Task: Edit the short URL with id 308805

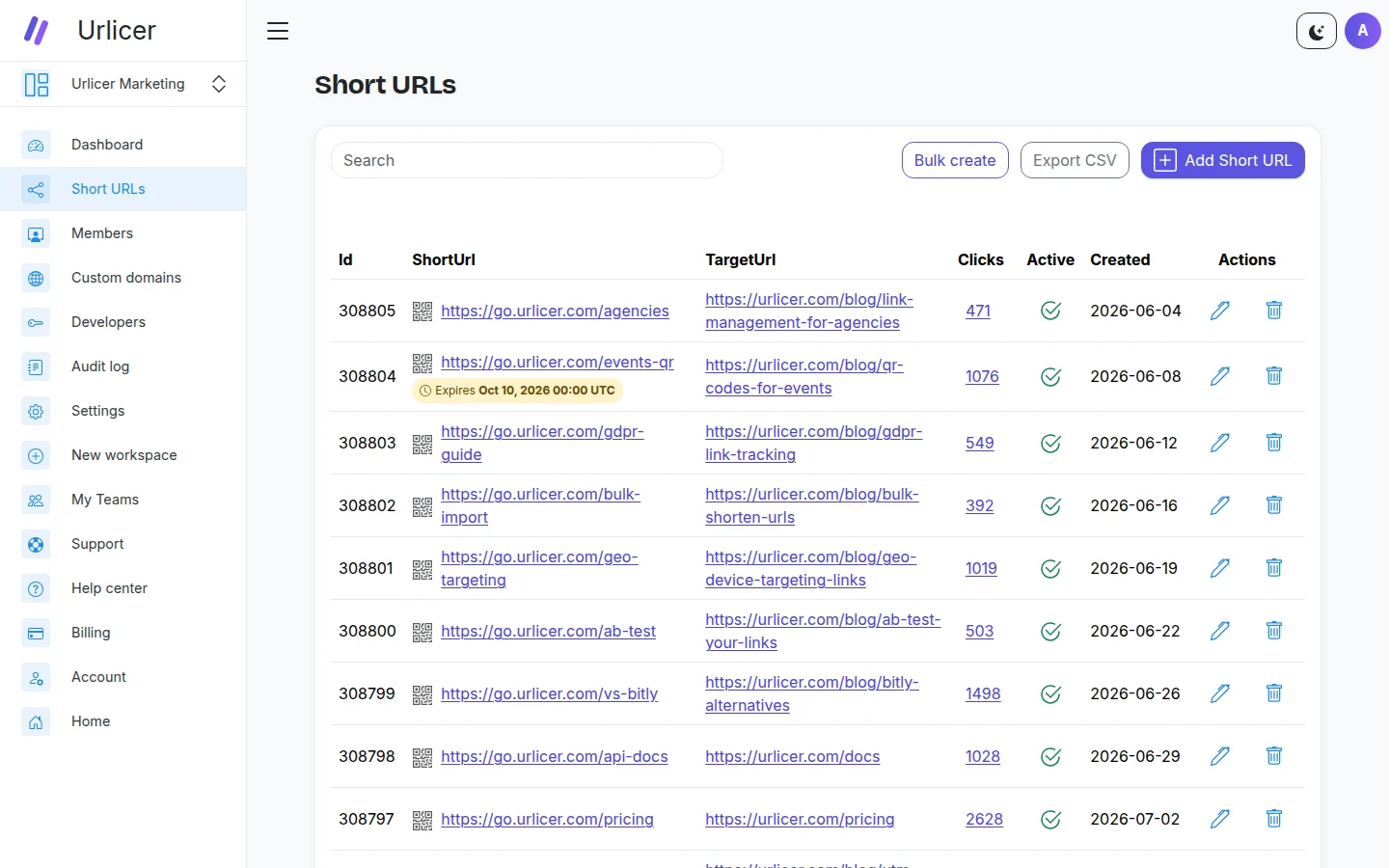Action: 1220,311
